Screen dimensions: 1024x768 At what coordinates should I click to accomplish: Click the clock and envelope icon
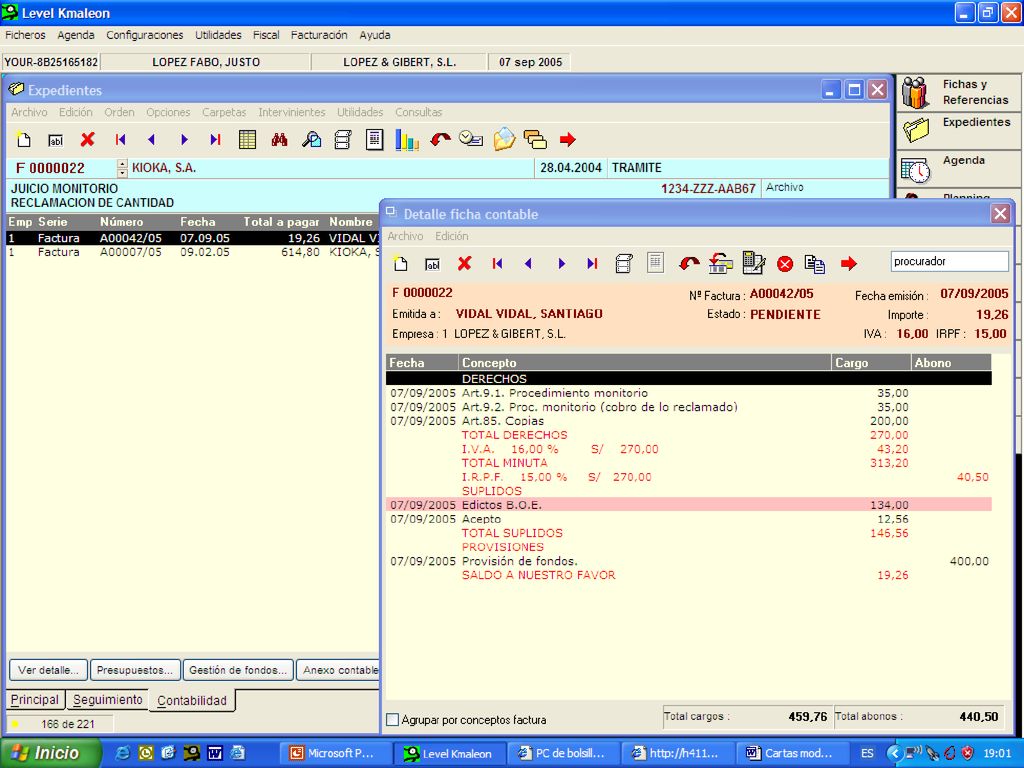[471, 138]
